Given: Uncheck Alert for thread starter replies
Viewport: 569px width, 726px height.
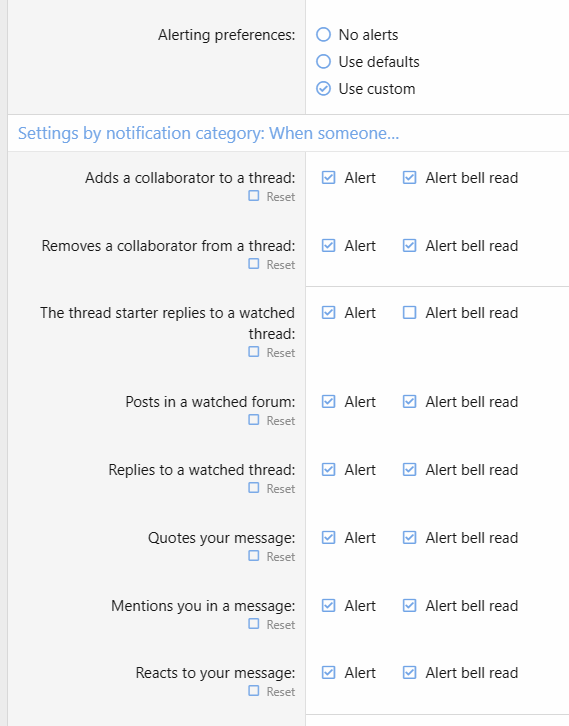Looking at the screenshot, I should [x=328, y=313].
